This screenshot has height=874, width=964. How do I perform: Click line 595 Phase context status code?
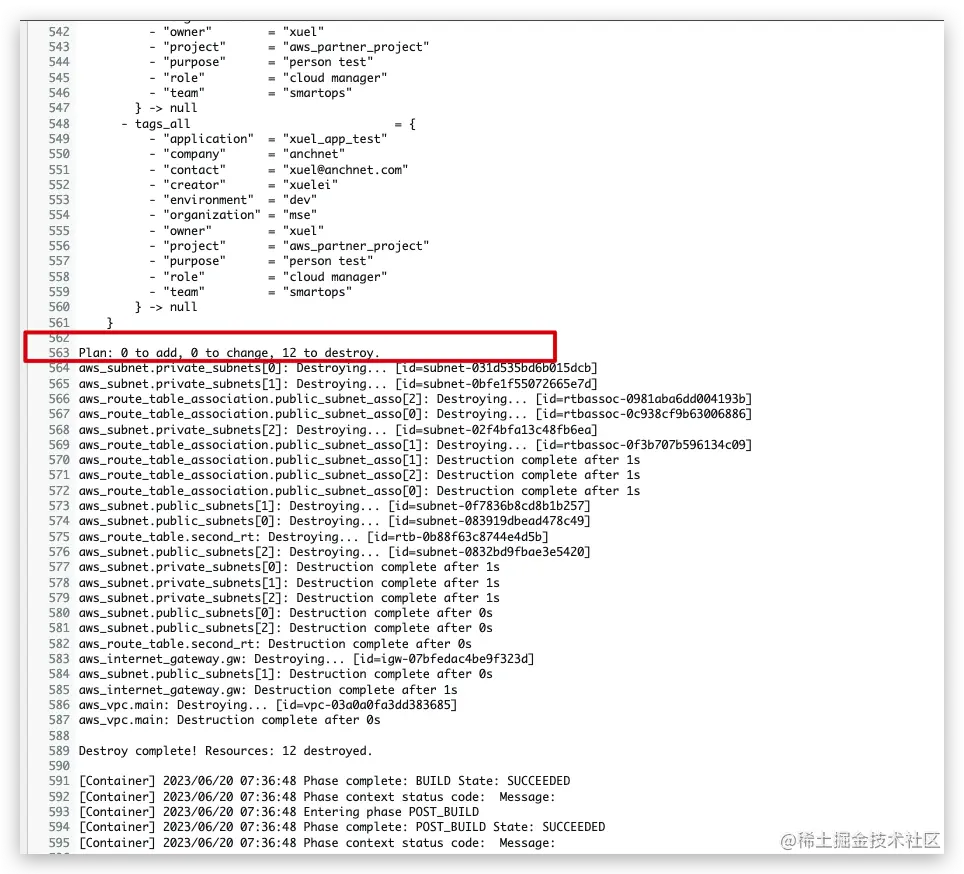[317, 843]
